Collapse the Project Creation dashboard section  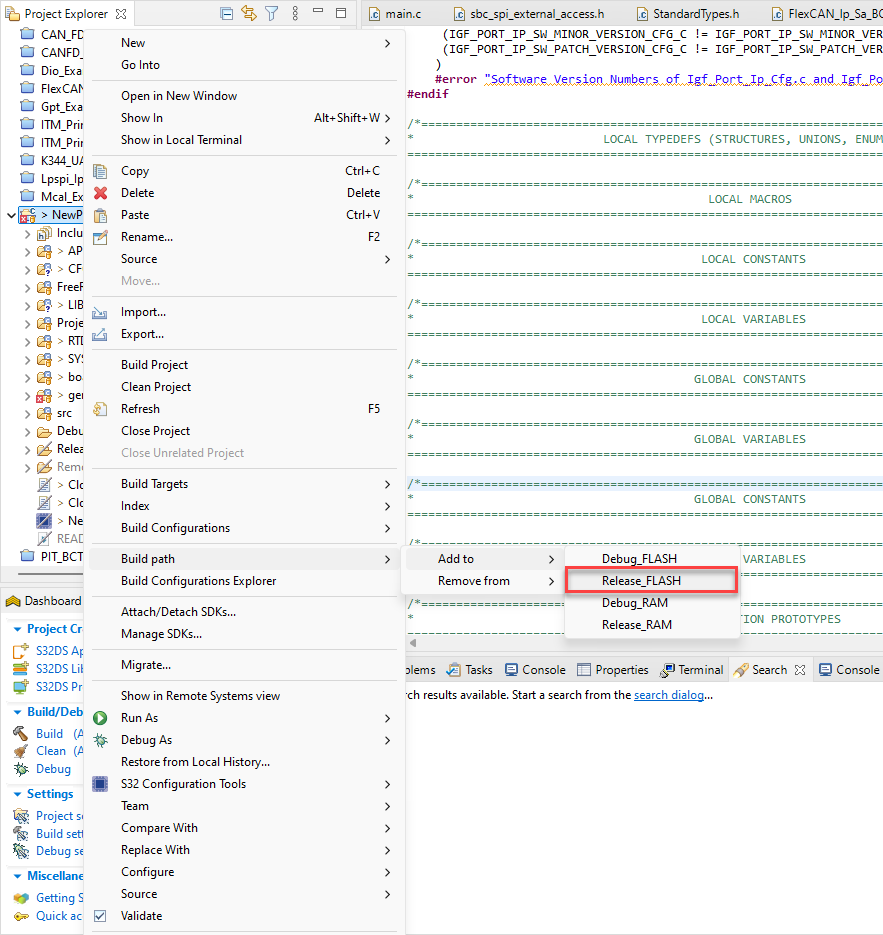17,629
